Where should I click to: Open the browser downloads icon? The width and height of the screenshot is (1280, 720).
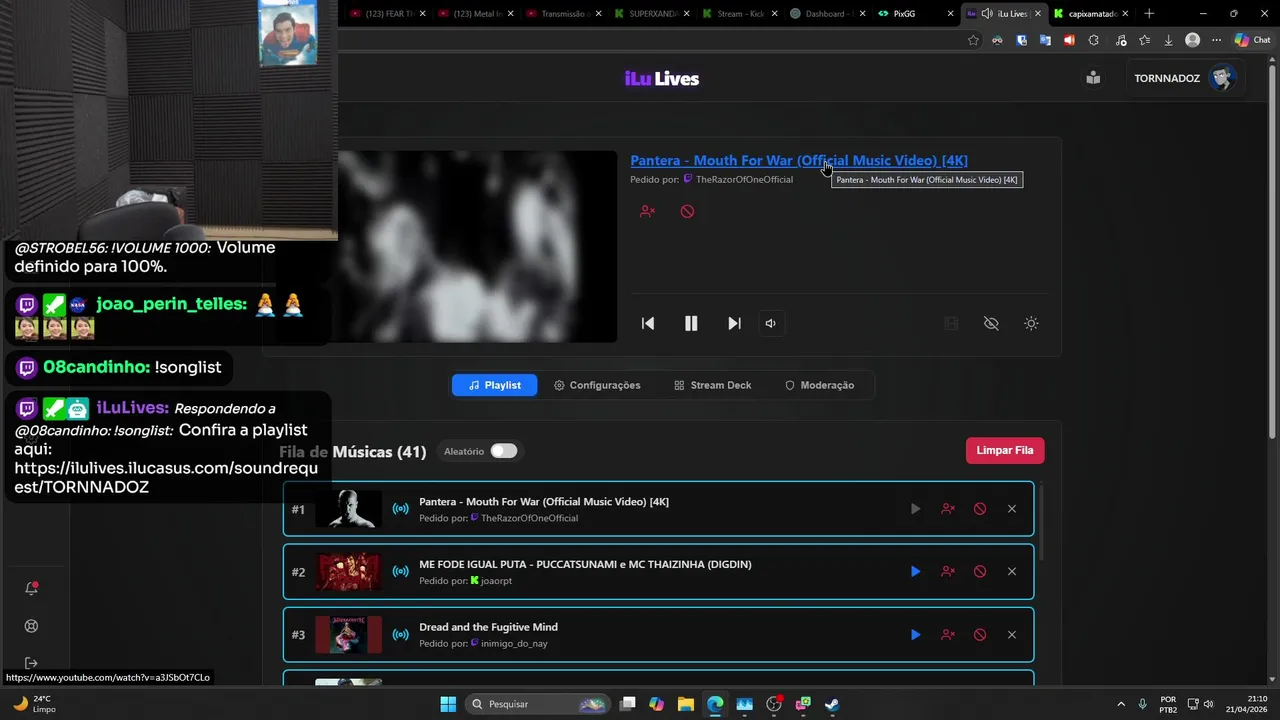1168,40
